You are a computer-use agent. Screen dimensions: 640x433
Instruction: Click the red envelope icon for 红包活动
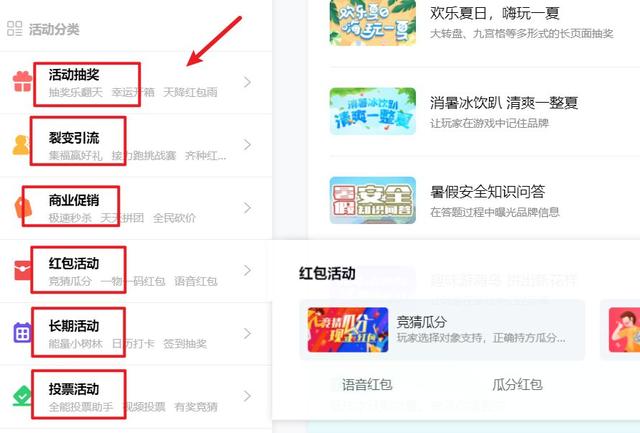tap(23, 270)
